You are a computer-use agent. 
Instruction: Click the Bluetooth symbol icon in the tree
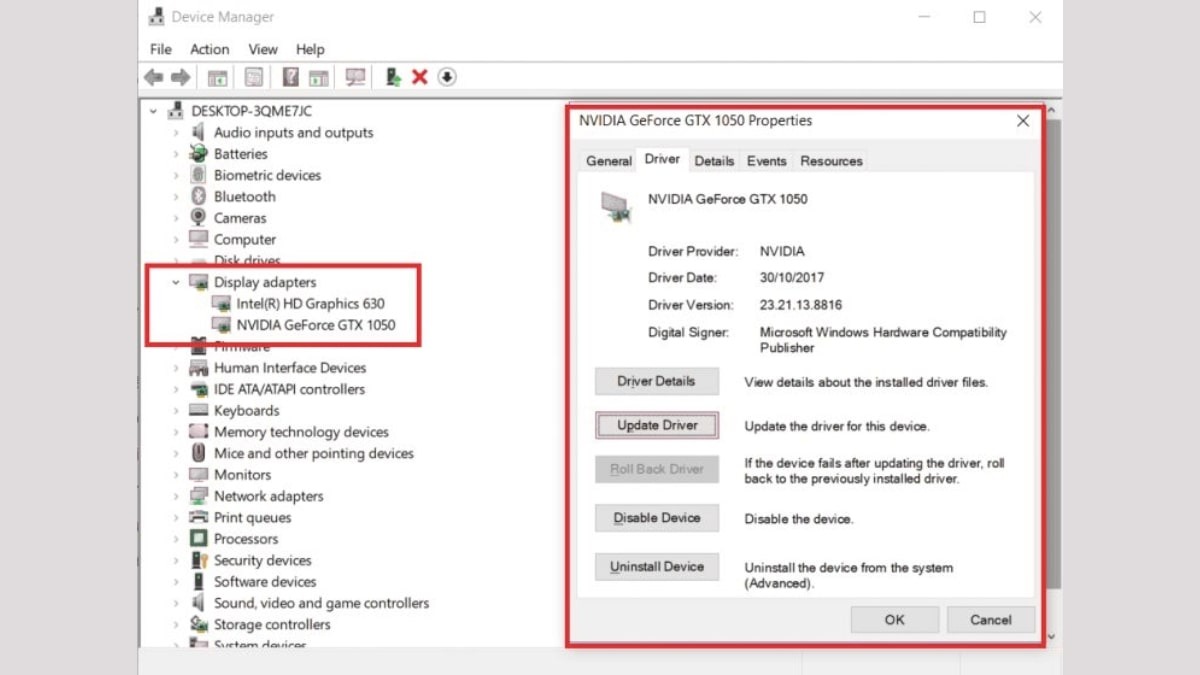[x=198, y=196]
